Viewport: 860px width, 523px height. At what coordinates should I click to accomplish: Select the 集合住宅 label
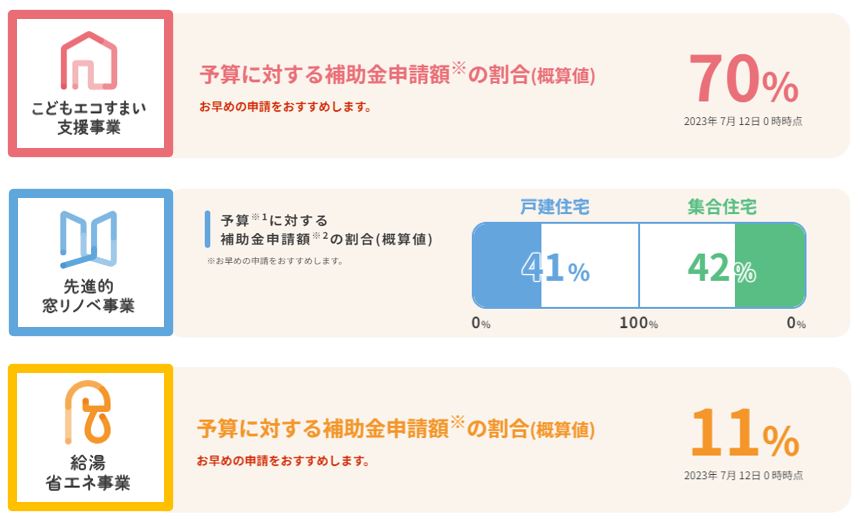[721, 207]
